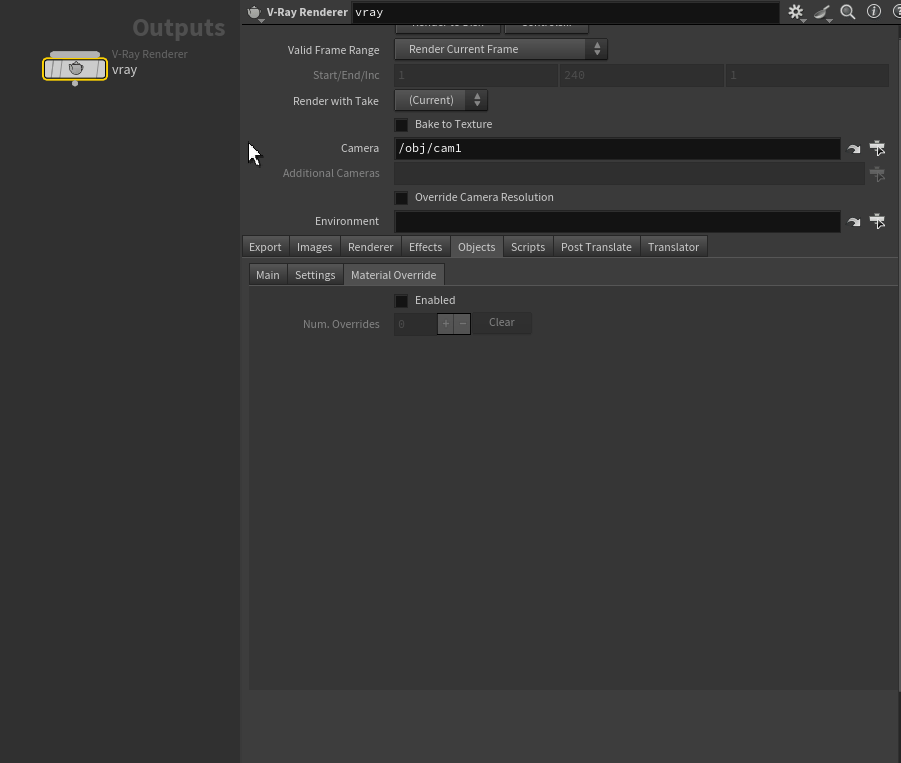Jump to Camera operator arrow icon

tap(853, 149)
